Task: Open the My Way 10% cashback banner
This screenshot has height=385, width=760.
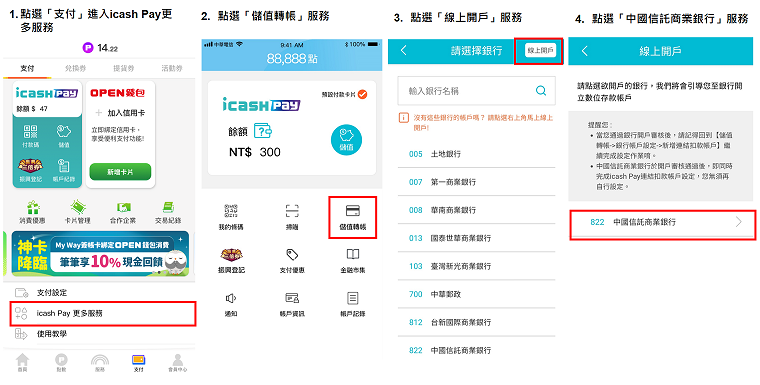Action: pos(100,254)
